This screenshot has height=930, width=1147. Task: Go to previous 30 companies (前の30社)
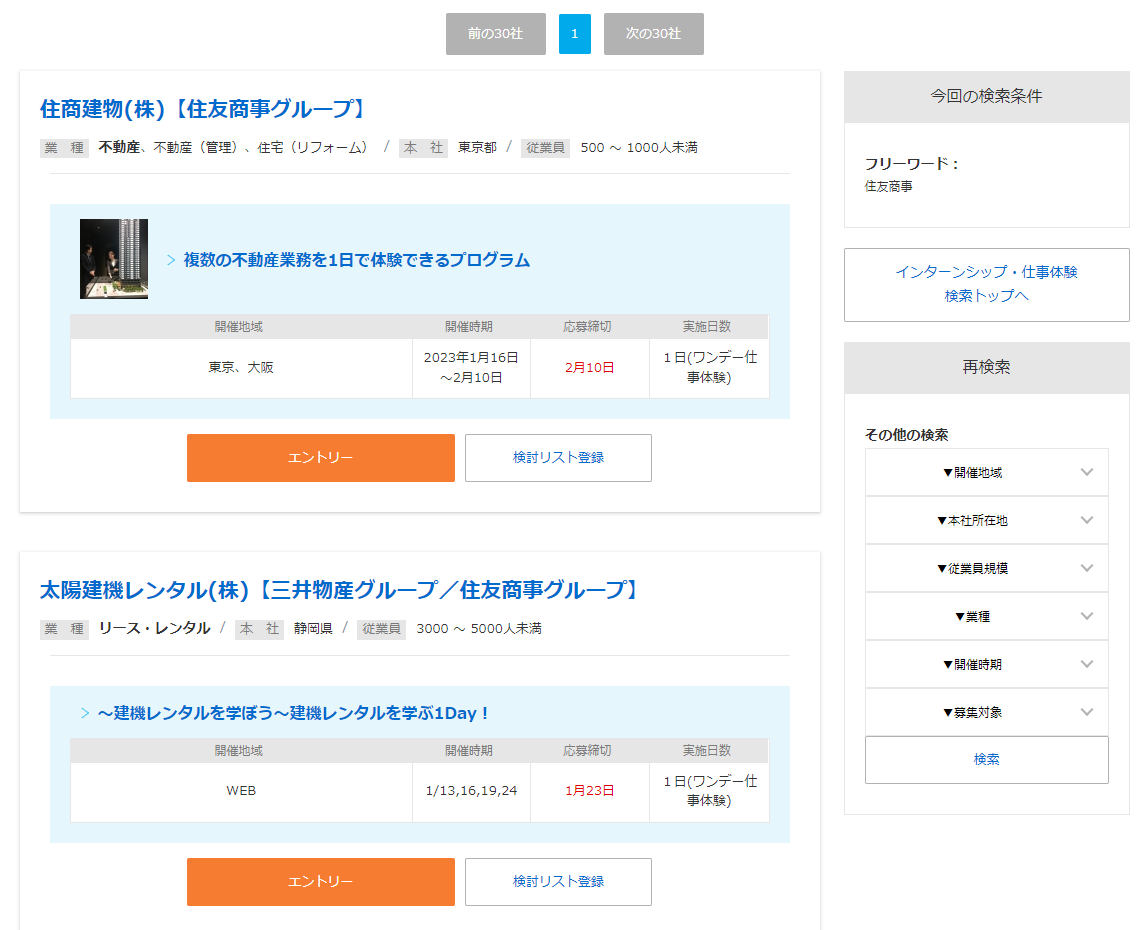[495, 34]
